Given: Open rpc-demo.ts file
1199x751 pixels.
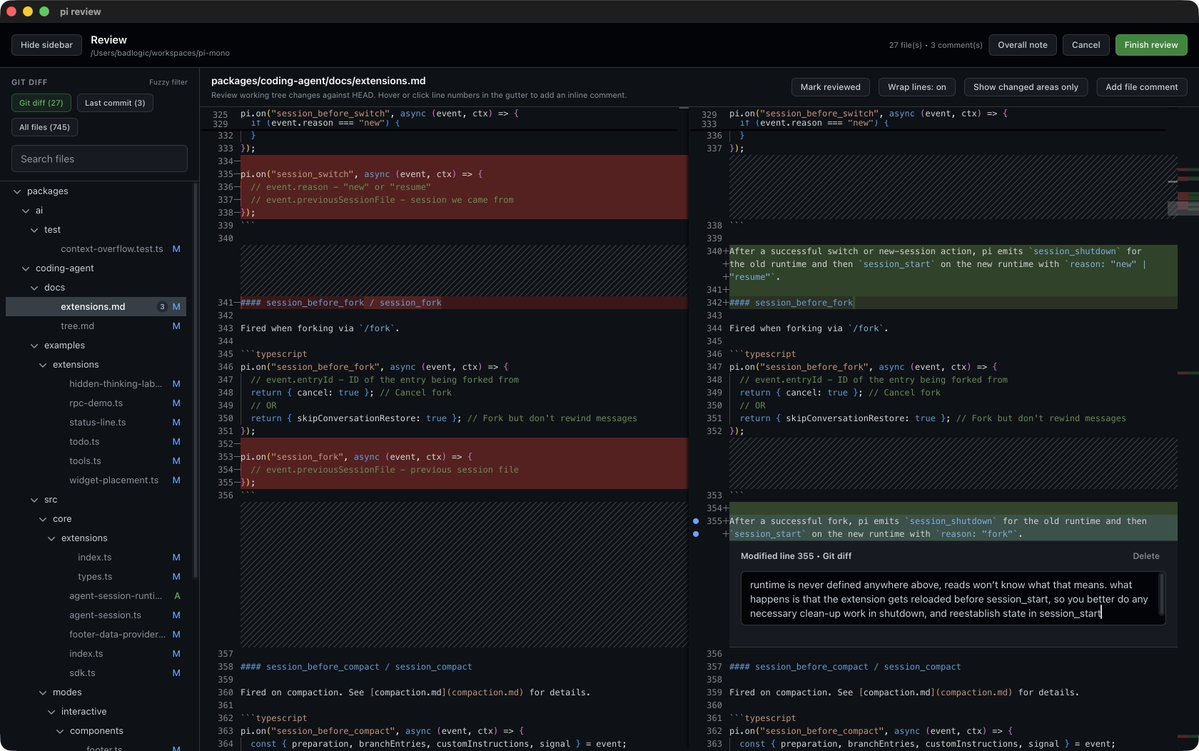Looking at the screenshot, I should [96, 403].
